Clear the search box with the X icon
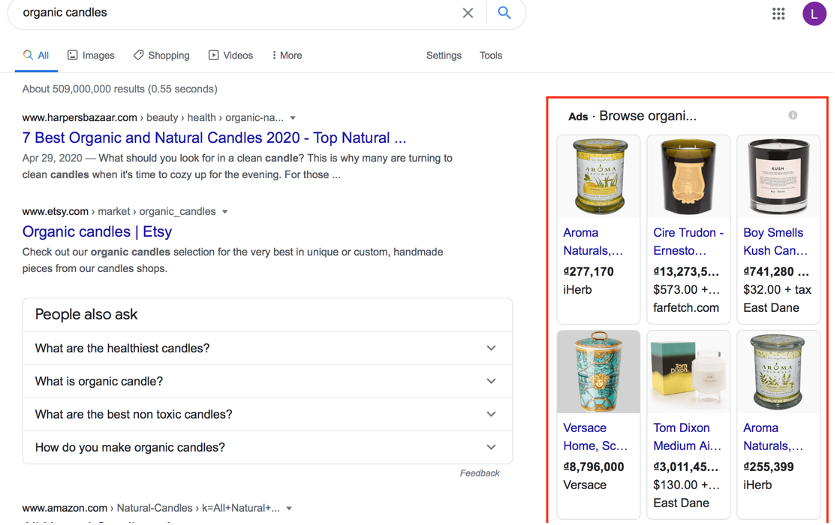 [468, 13]
